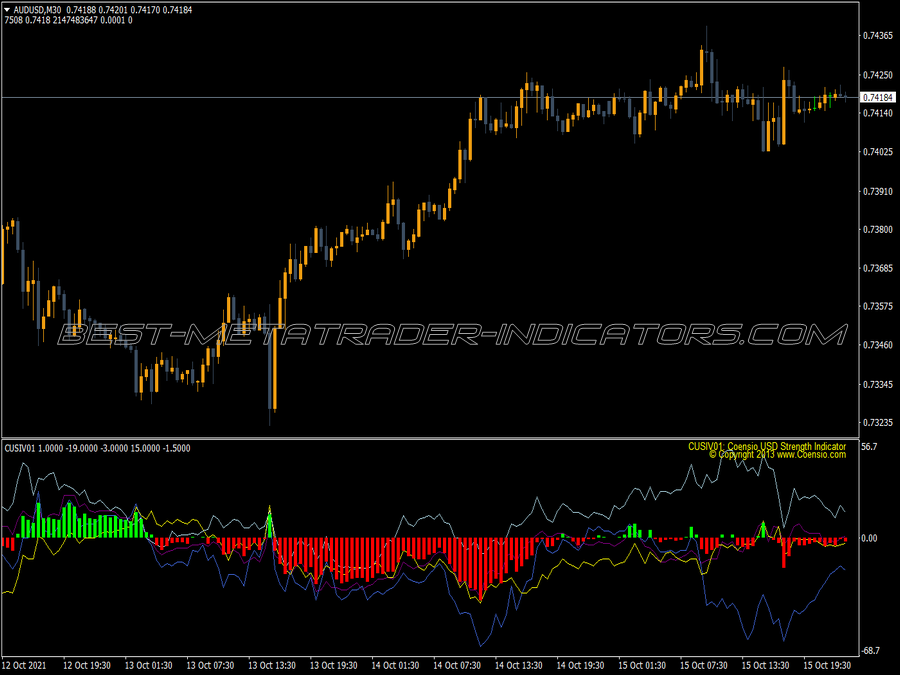Click the price axis value 0.74365

tap(878, 36)
